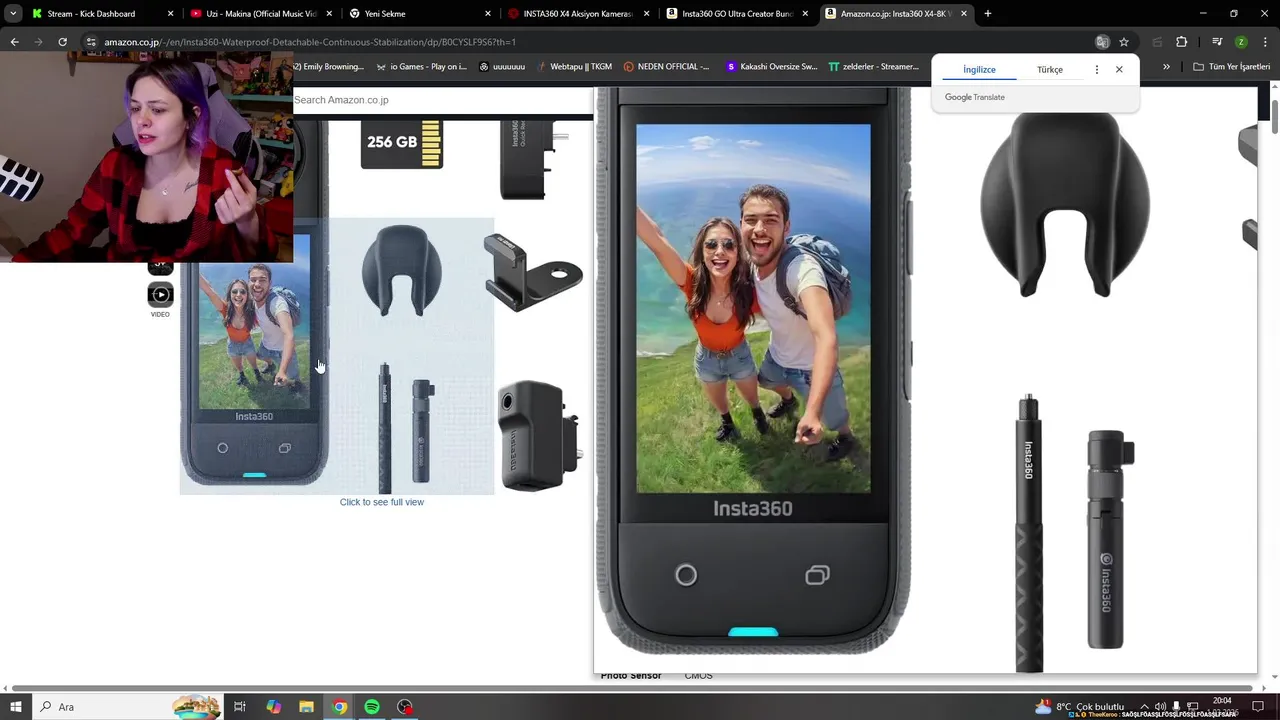Expand the hidden bookmarks chevron
Screen dimensions: 1280x720
tap(1166, 67)
